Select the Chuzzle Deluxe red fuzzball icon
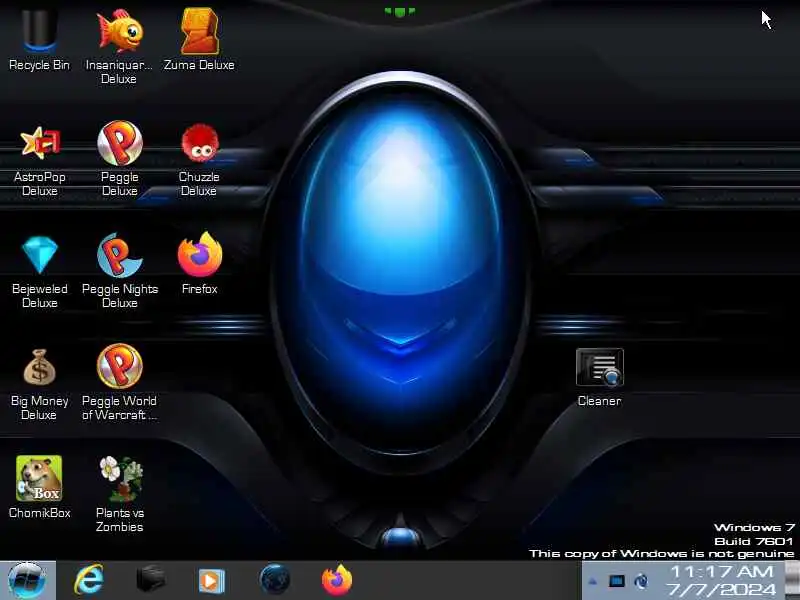This screenshot has height=600, width=800. tap(199, 143)
